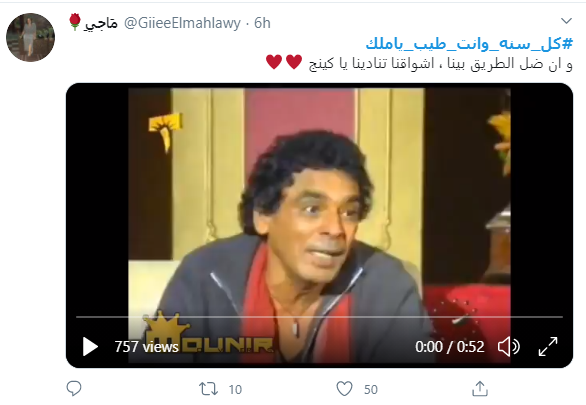Click the 757 views label

point(146,347)
